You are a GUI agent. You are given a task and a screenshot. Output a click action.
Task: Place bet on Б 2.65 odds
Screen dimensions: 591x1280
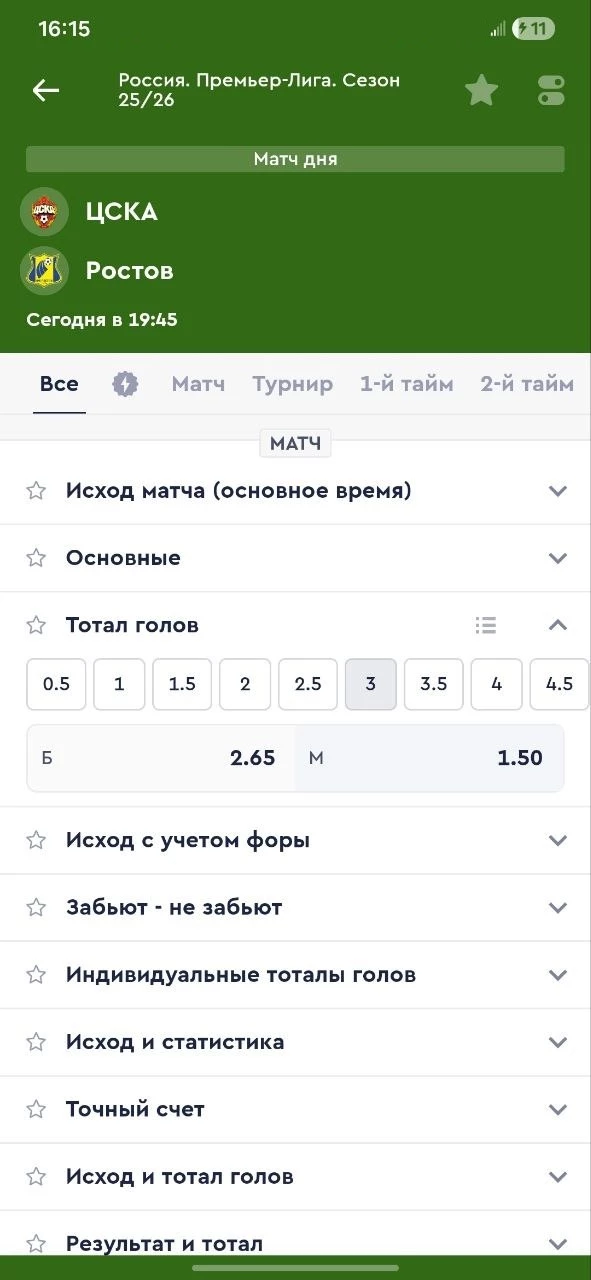(160, 758)
